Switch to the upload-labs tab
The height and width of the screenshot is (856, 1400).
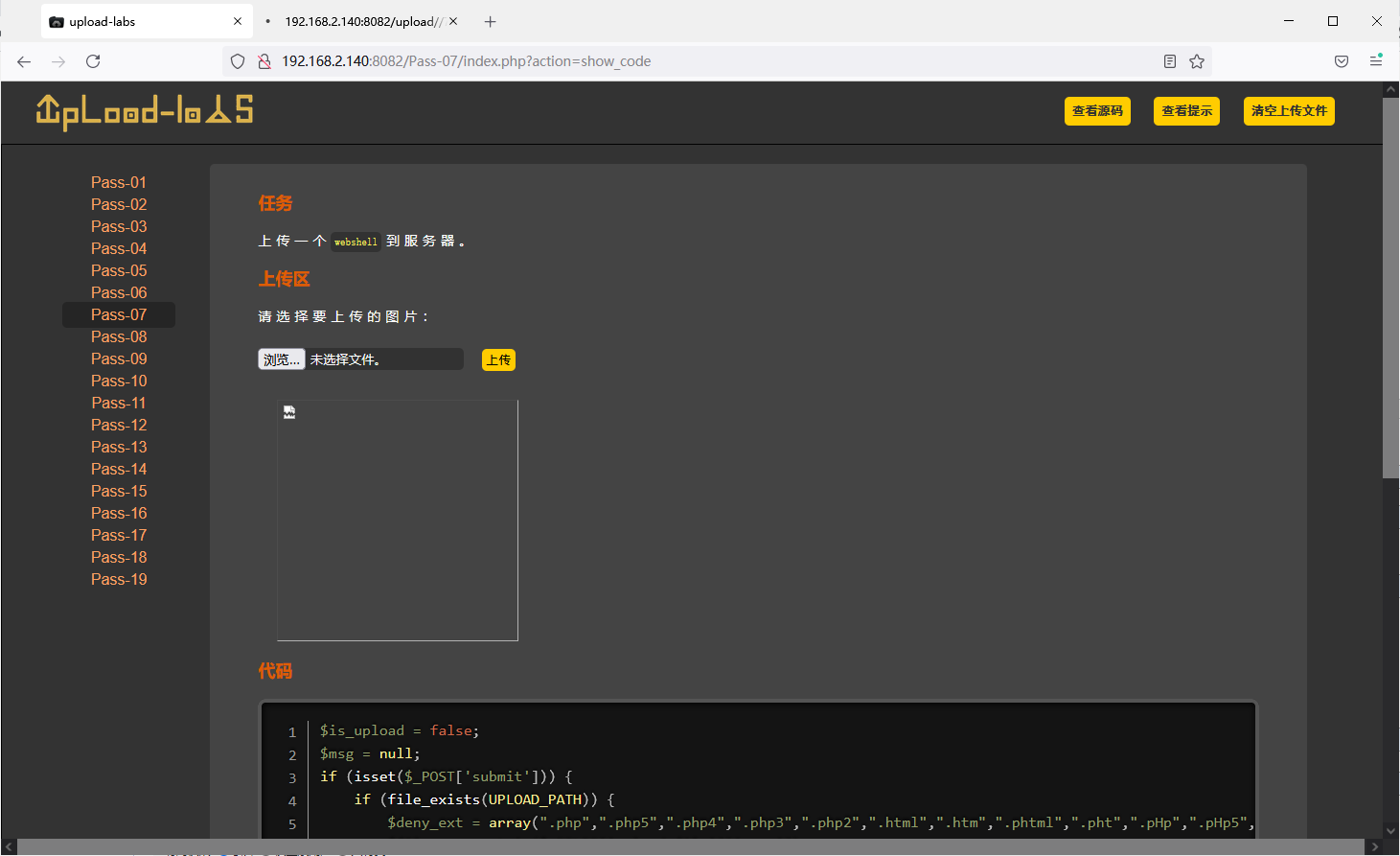click(147, 21)
